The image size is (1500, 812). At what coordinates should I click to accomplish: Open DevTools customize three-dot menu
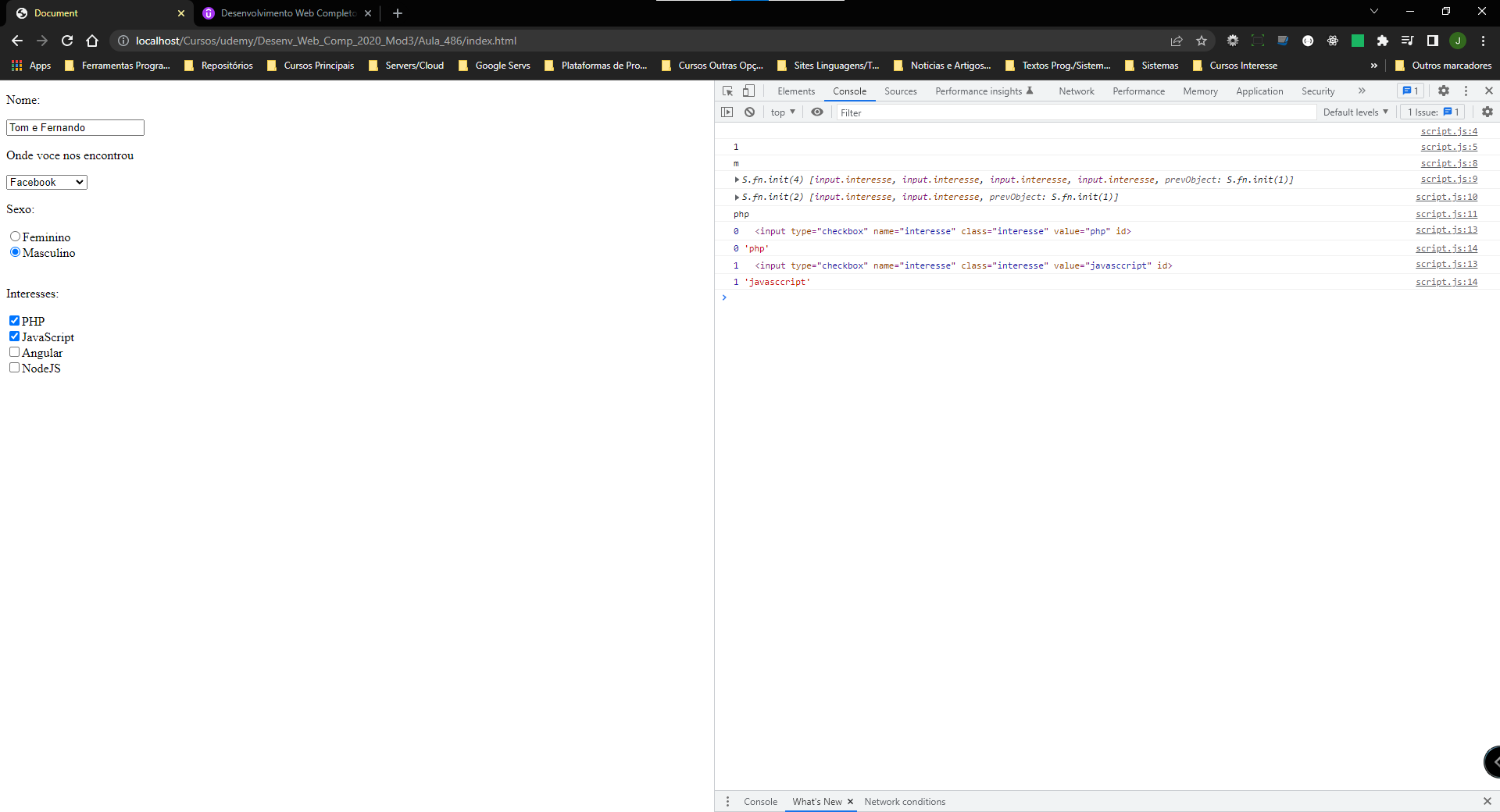[x=1466, y=91]
